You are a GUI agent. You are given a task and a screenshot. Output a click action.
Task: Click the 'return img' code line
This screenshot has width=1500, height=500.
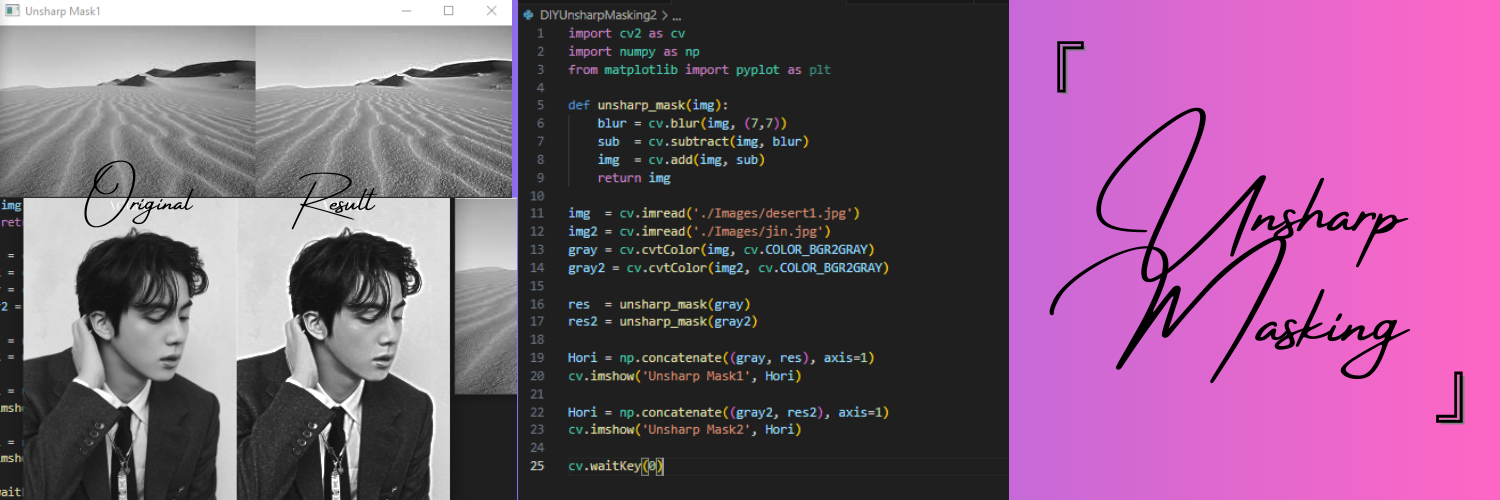633,178
